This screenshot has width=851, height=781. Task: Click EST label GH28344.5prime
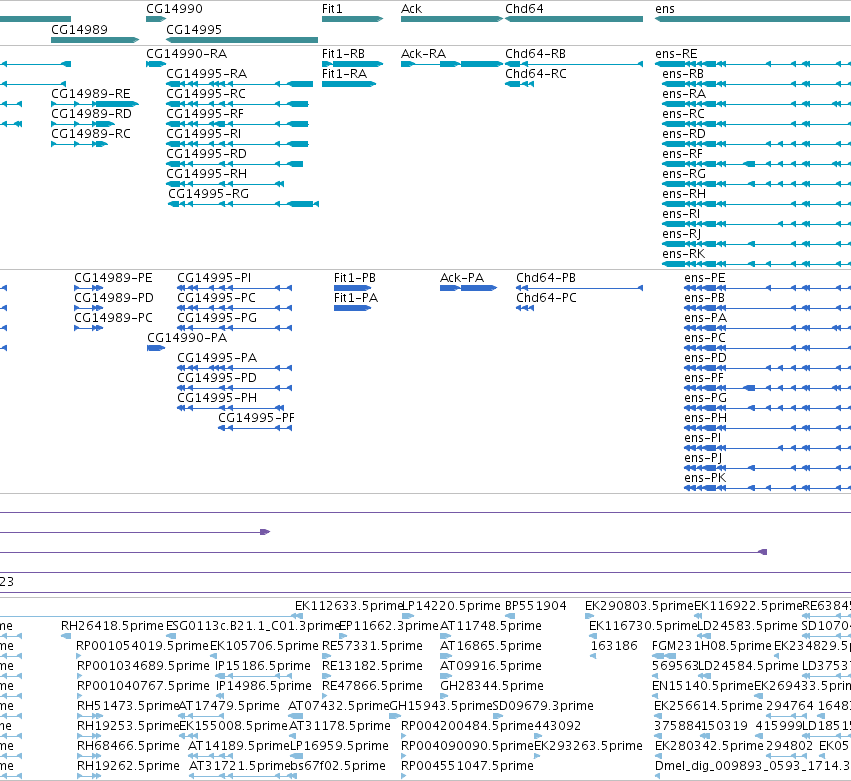pos(492,686)
